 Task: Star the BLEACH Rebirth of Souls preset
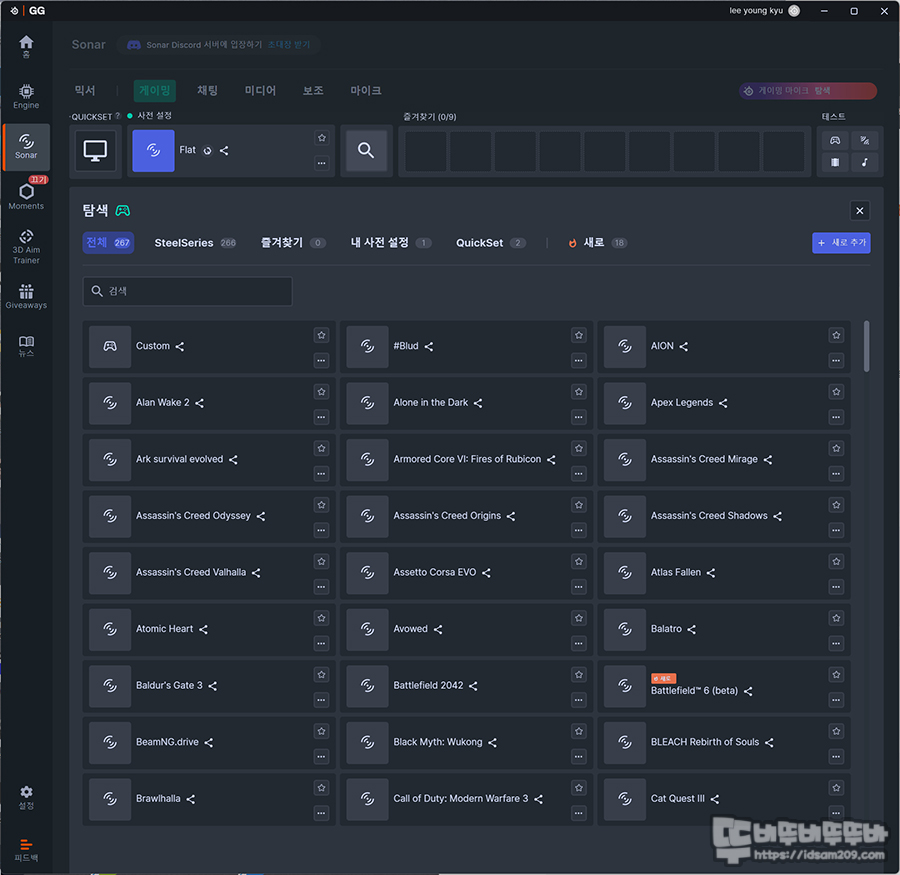pos(836,731)
